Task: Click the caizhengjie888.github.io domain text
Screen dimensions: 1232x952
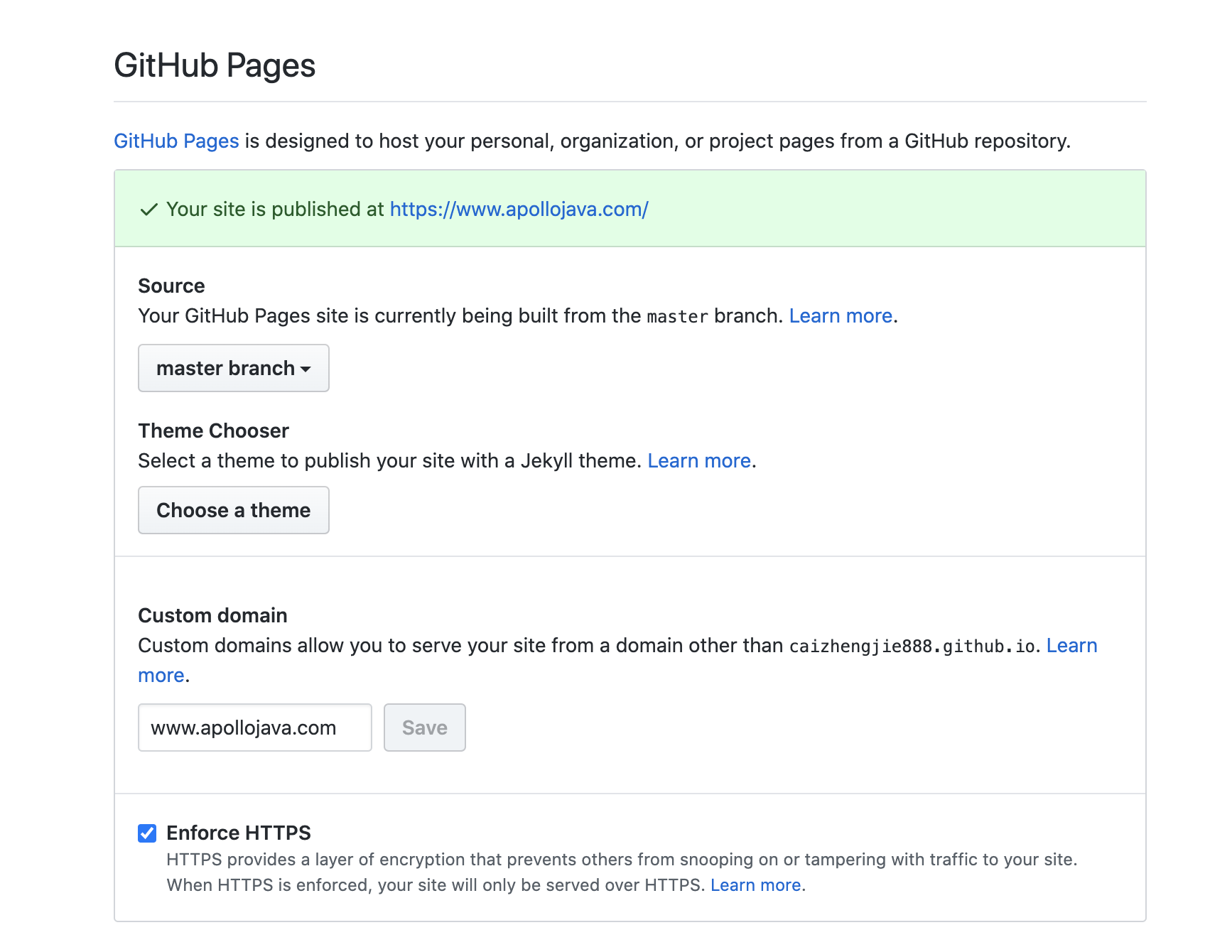Action: click(912, 647)
